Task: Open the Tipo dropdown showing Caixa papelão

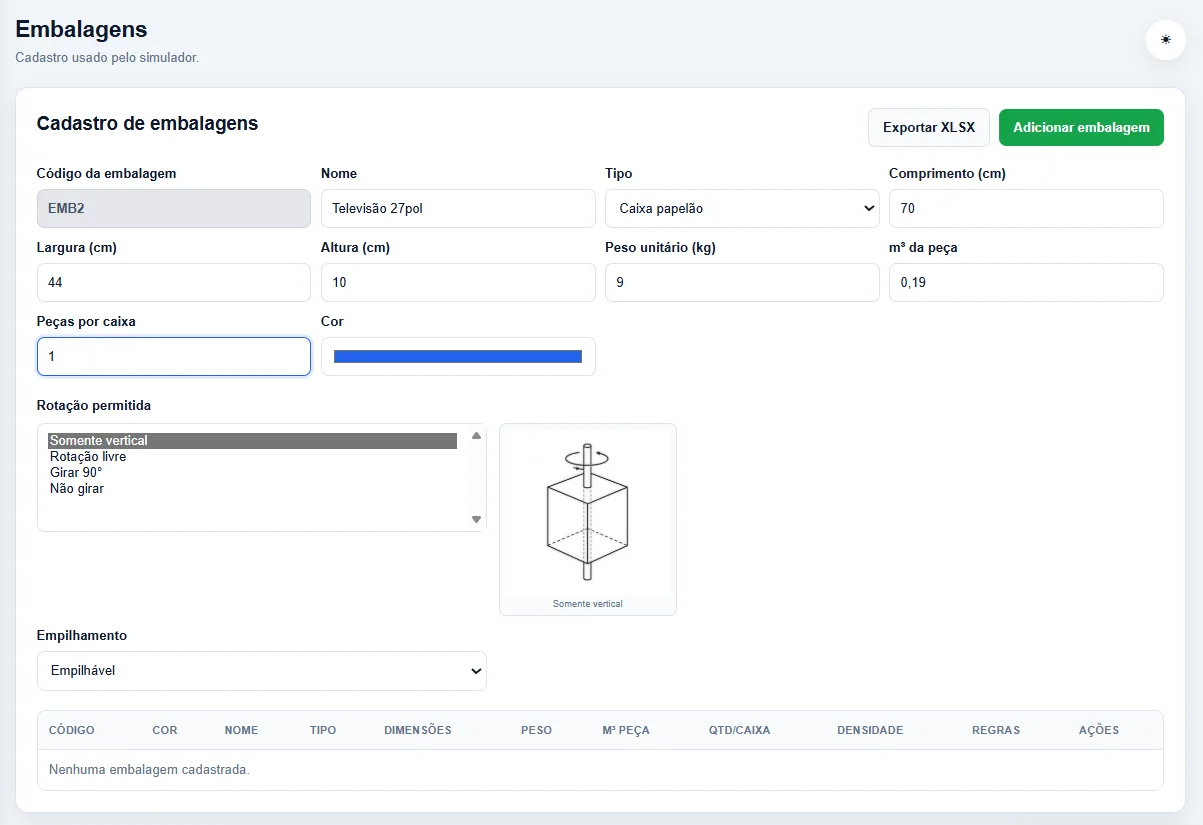Action: tap(742, 209)
